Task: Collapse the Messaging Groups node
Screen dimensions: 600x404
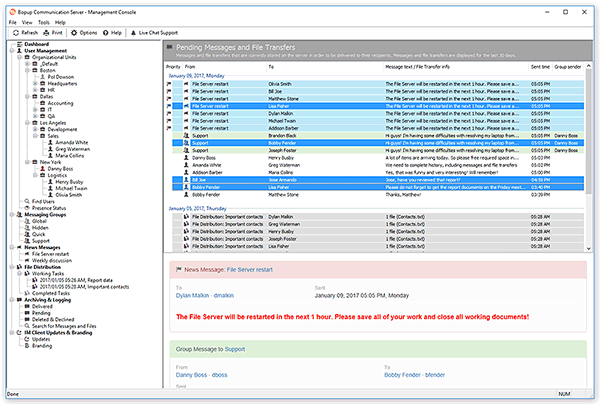Action: click(x=12, y=215)
